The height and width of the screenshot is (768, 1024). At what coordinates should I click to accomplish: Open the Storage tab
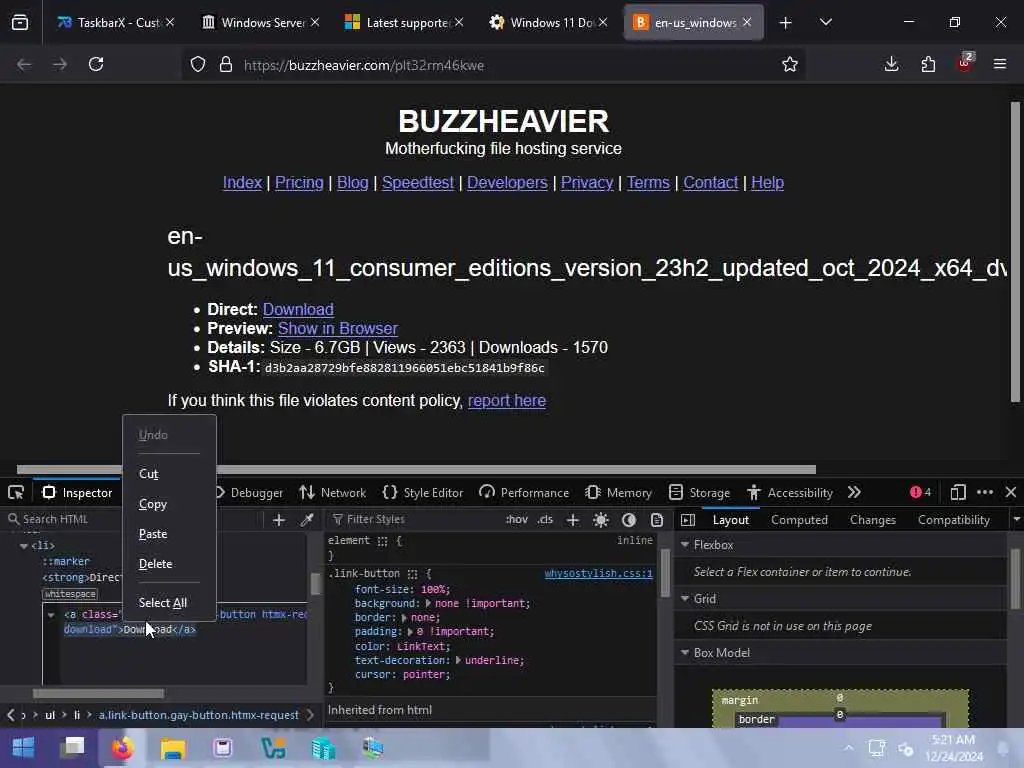tap(699, 493)
